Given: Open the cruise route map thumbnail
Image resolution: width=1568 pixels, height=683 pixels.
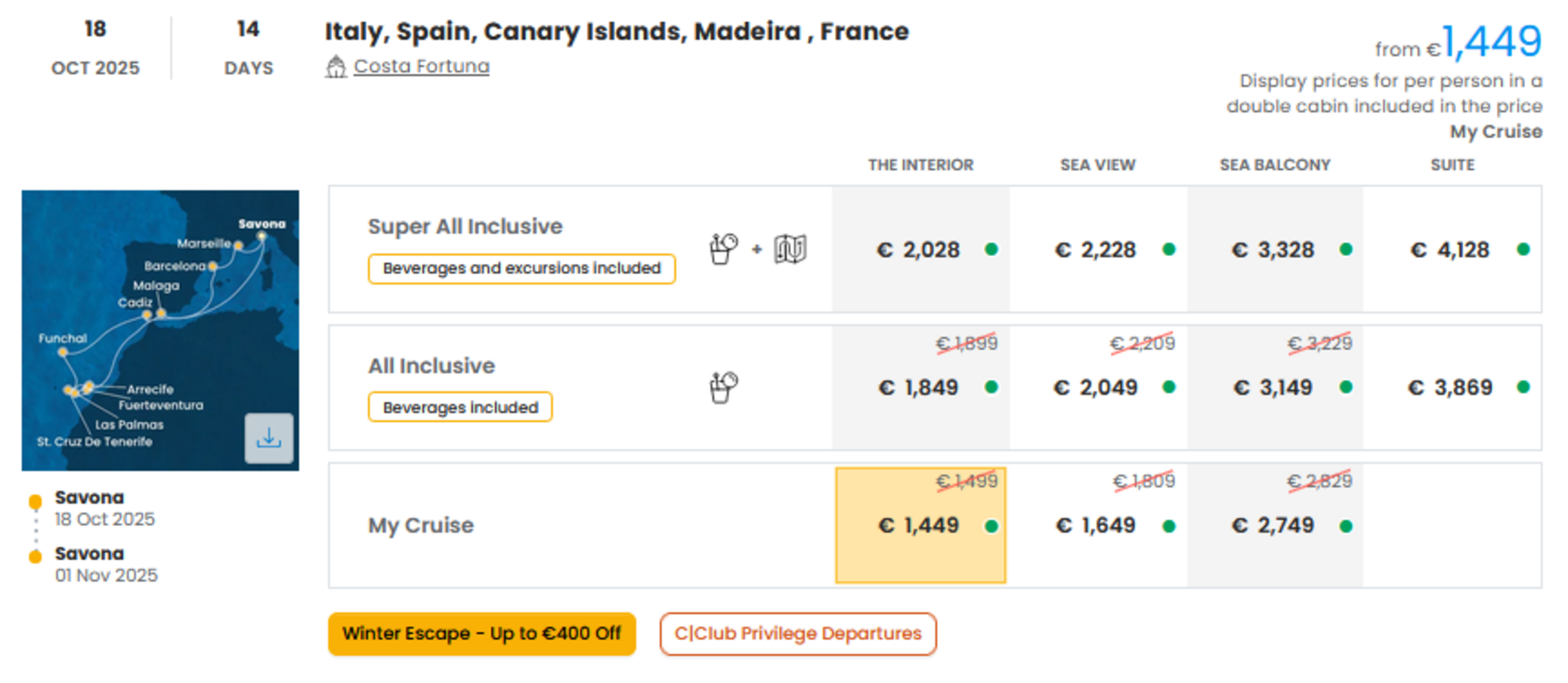Looking at the screenshot, I should coord(161,330).
